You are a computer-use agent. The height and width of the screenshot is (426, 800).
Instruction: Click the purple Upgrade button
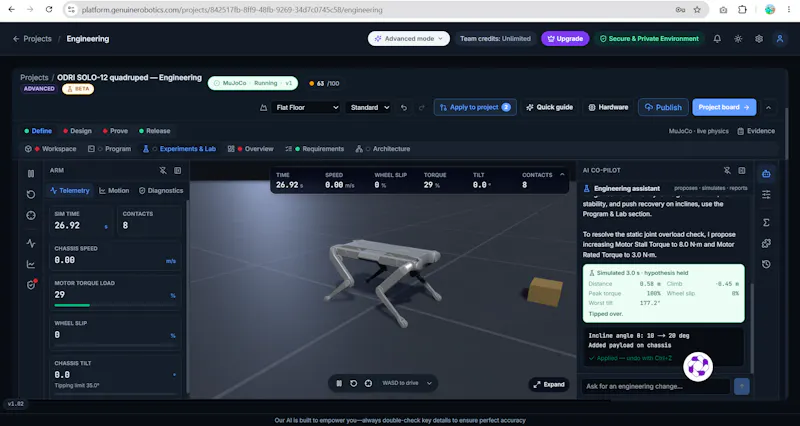coord(565,39)
